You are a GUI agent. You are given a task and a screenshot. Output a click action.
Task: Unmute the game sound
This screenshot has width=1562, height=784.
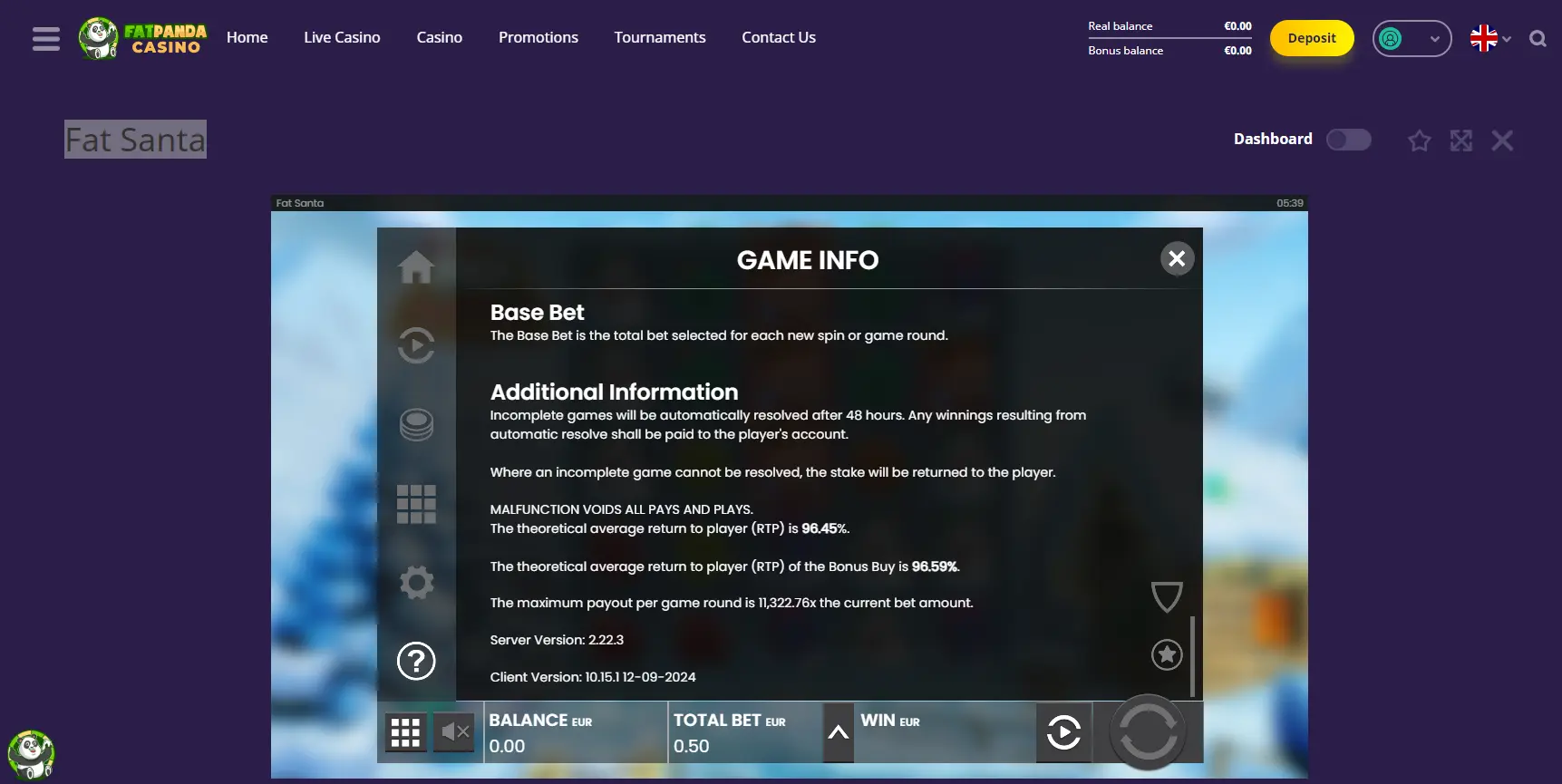pyautogui.click(x=455, y=731)
